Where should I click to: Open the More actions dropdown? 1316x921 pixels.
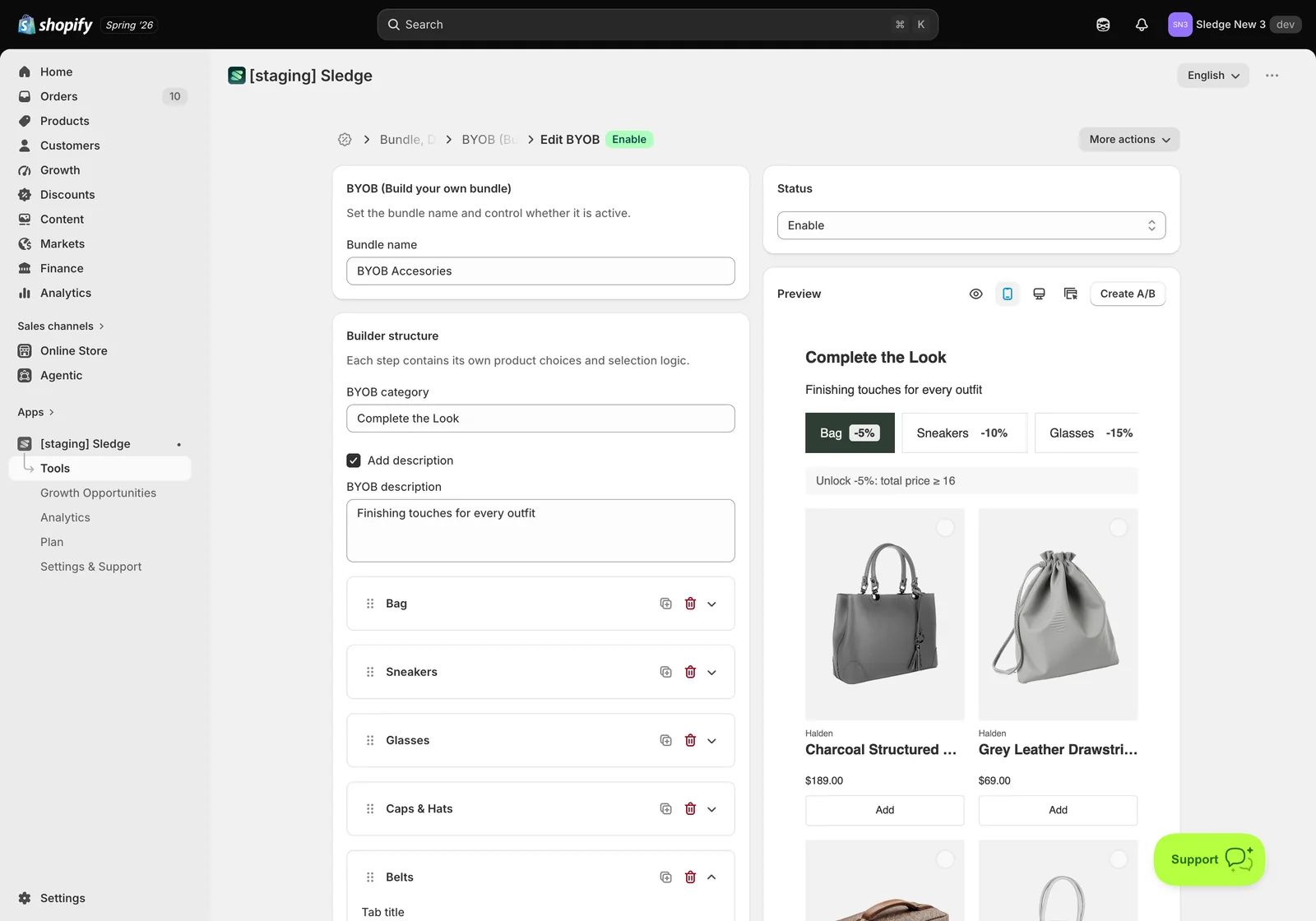pyautogui.click(x=1129, y=140)
